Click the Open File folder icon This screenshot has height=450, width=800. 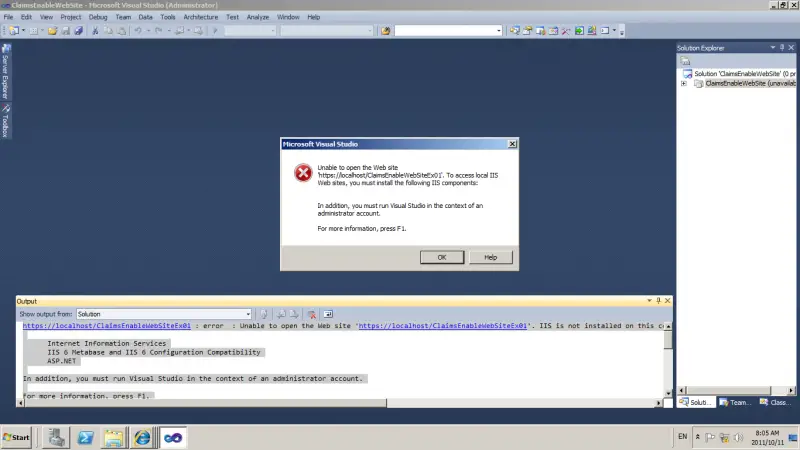[53, 31]
